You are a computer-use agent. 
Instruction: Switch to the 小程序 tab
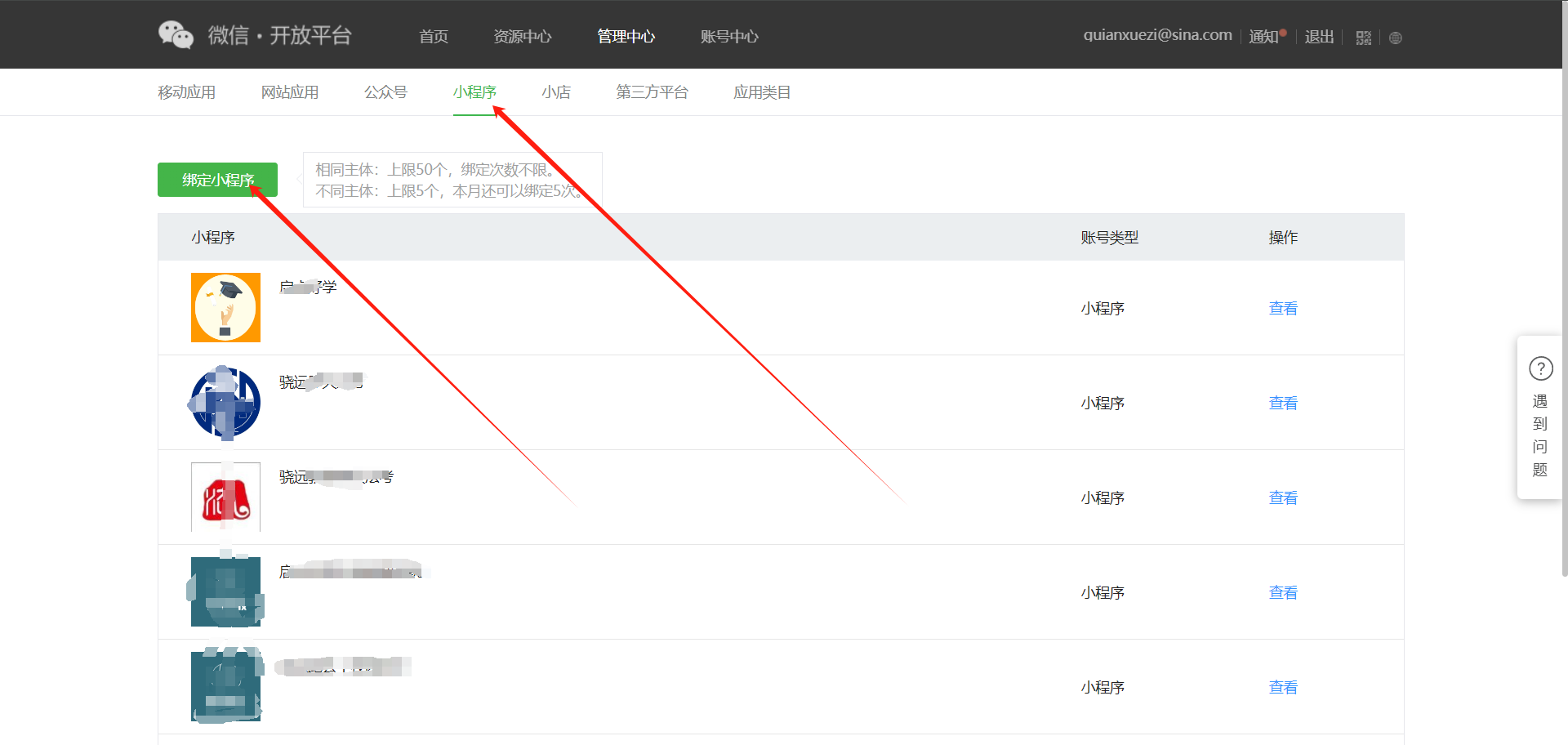click(x=474, y=92)
